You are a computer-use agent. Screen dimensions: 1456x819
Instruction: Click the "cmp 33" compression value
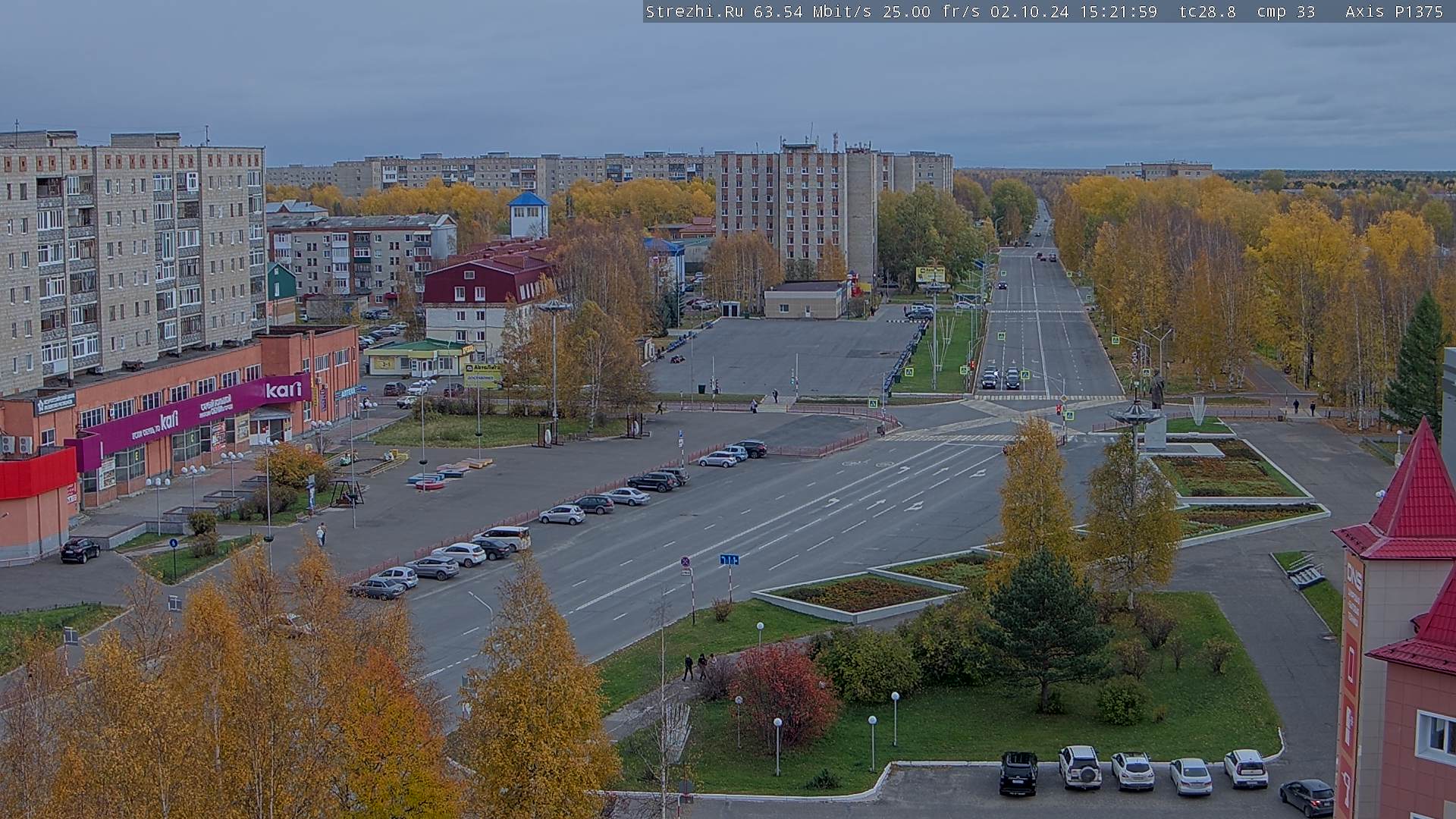tap(1285, 11)
